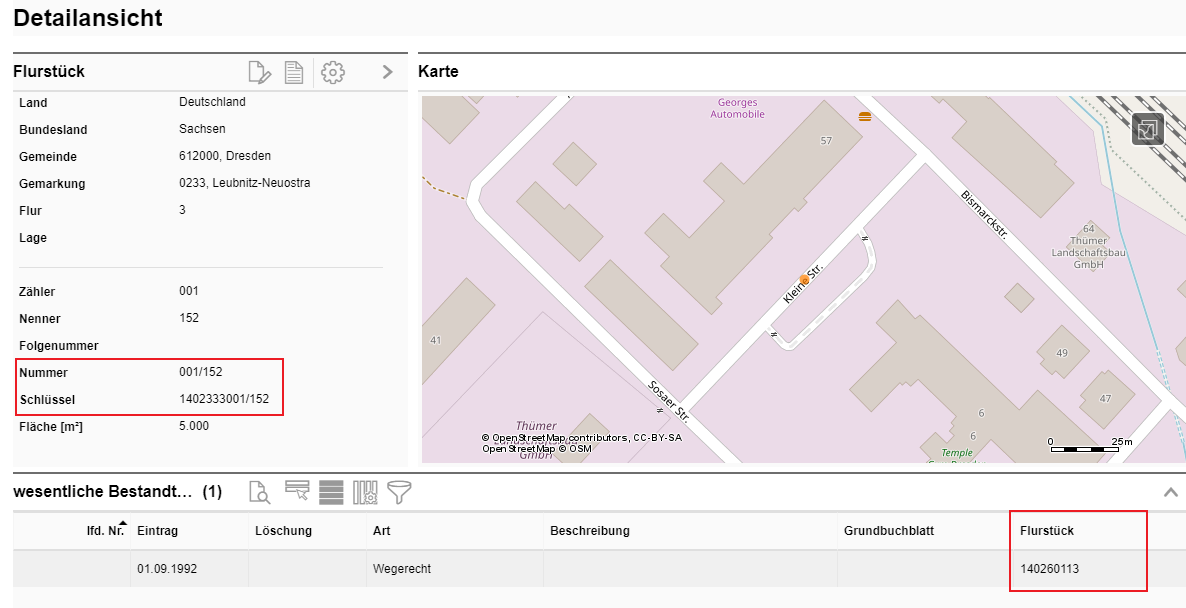Select the Wegerecht table row

tap(401, 569)
